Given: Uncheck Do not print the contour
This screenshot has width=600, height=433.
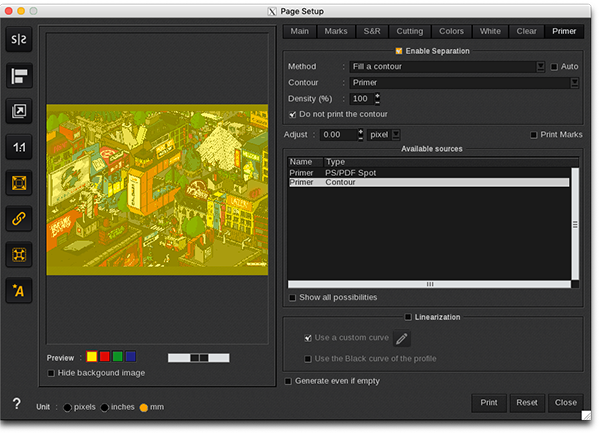Looking at the screenshot, I should pos(292,115).
